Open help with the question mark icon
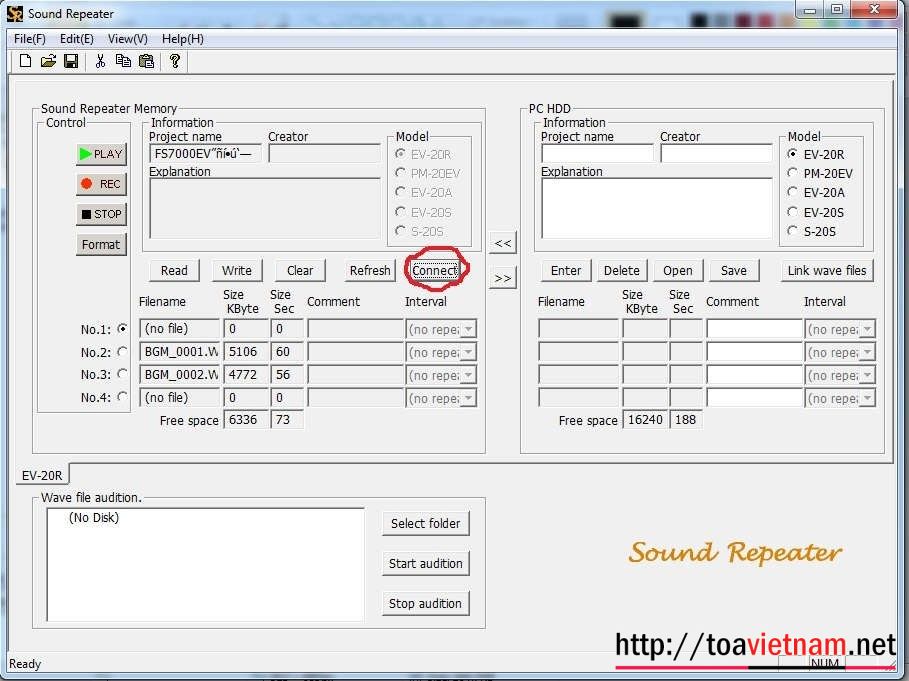This screenshot has width=909, height=681. click(174, 61)
